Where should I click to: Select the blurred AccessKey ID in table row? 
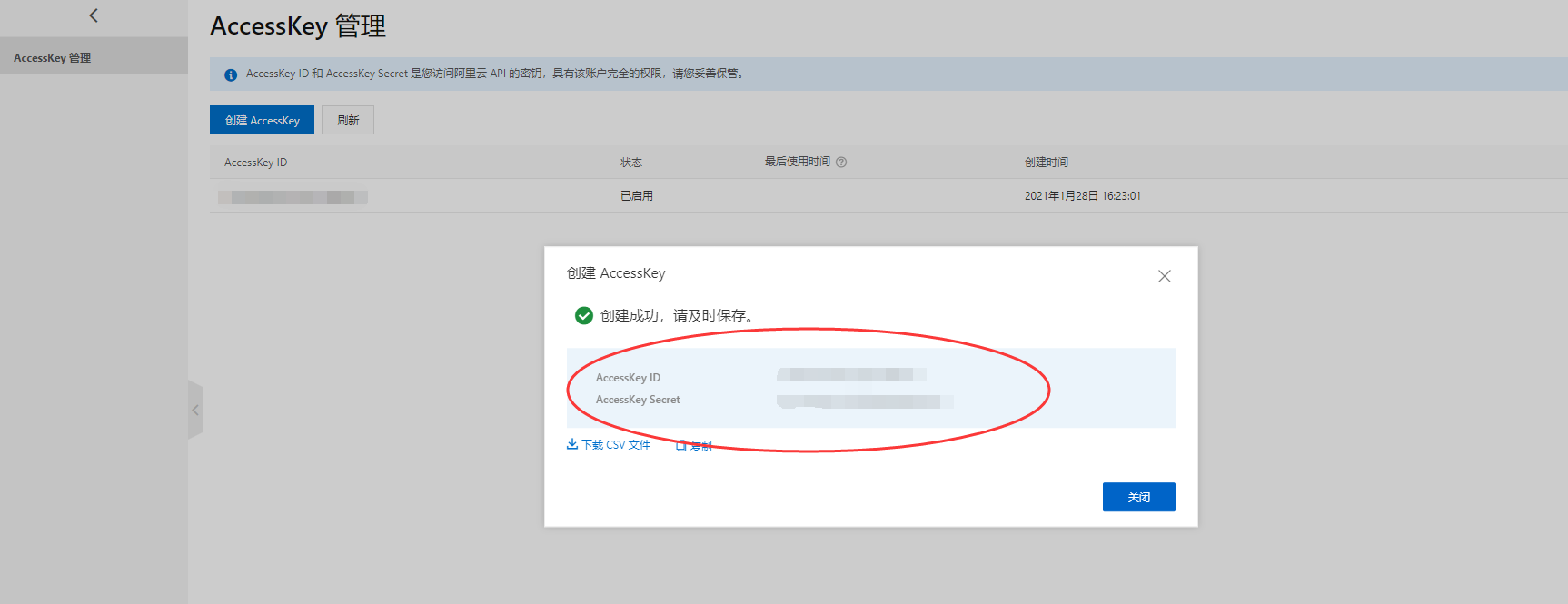coord(293,197)
